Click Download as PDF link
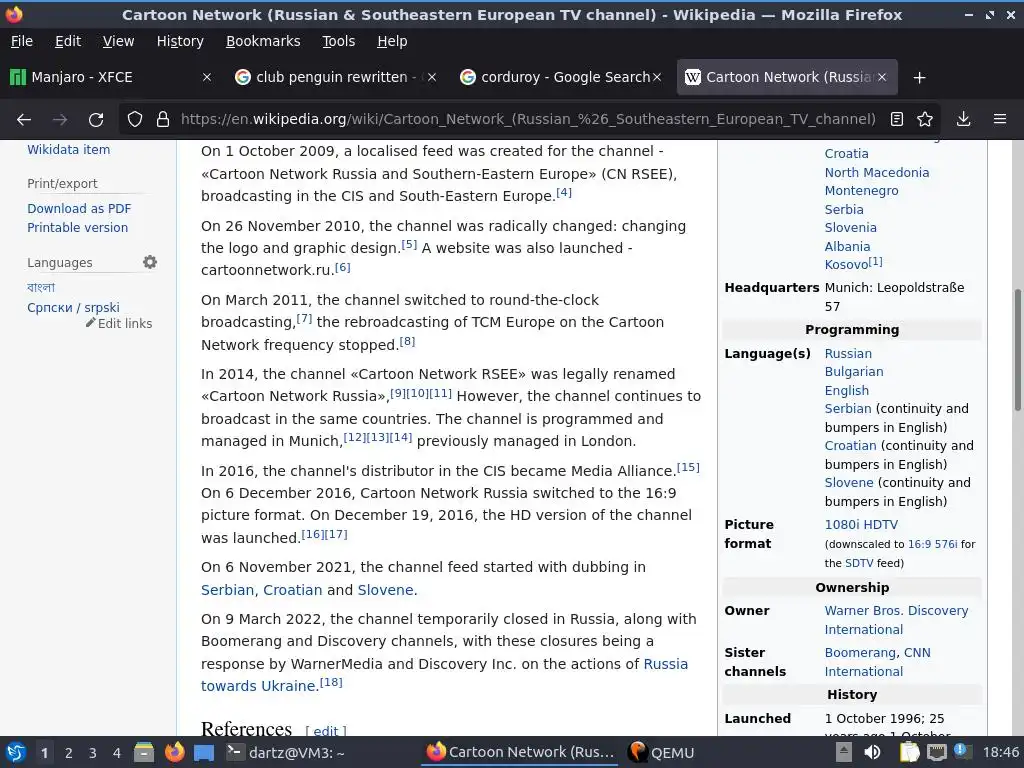Image resolution: width=1024 pixels, height=768 pixels. tap(79, 208)
